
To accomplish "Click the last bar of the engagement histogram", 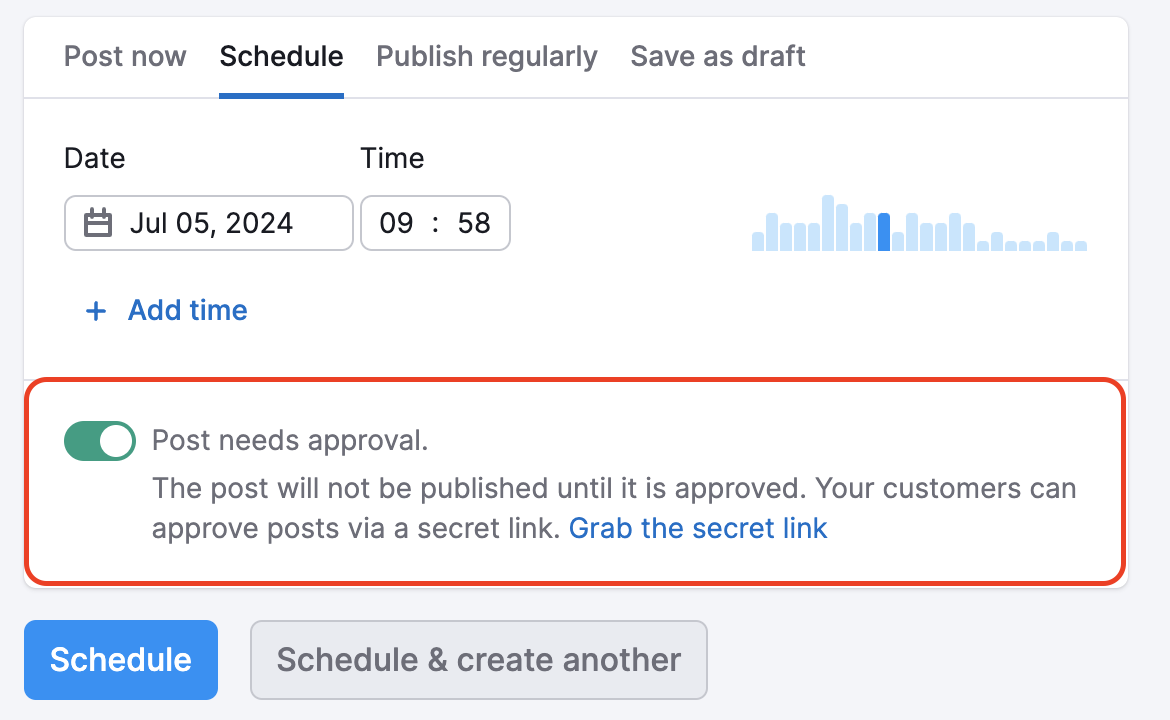I will click(x=1083, y=242).
